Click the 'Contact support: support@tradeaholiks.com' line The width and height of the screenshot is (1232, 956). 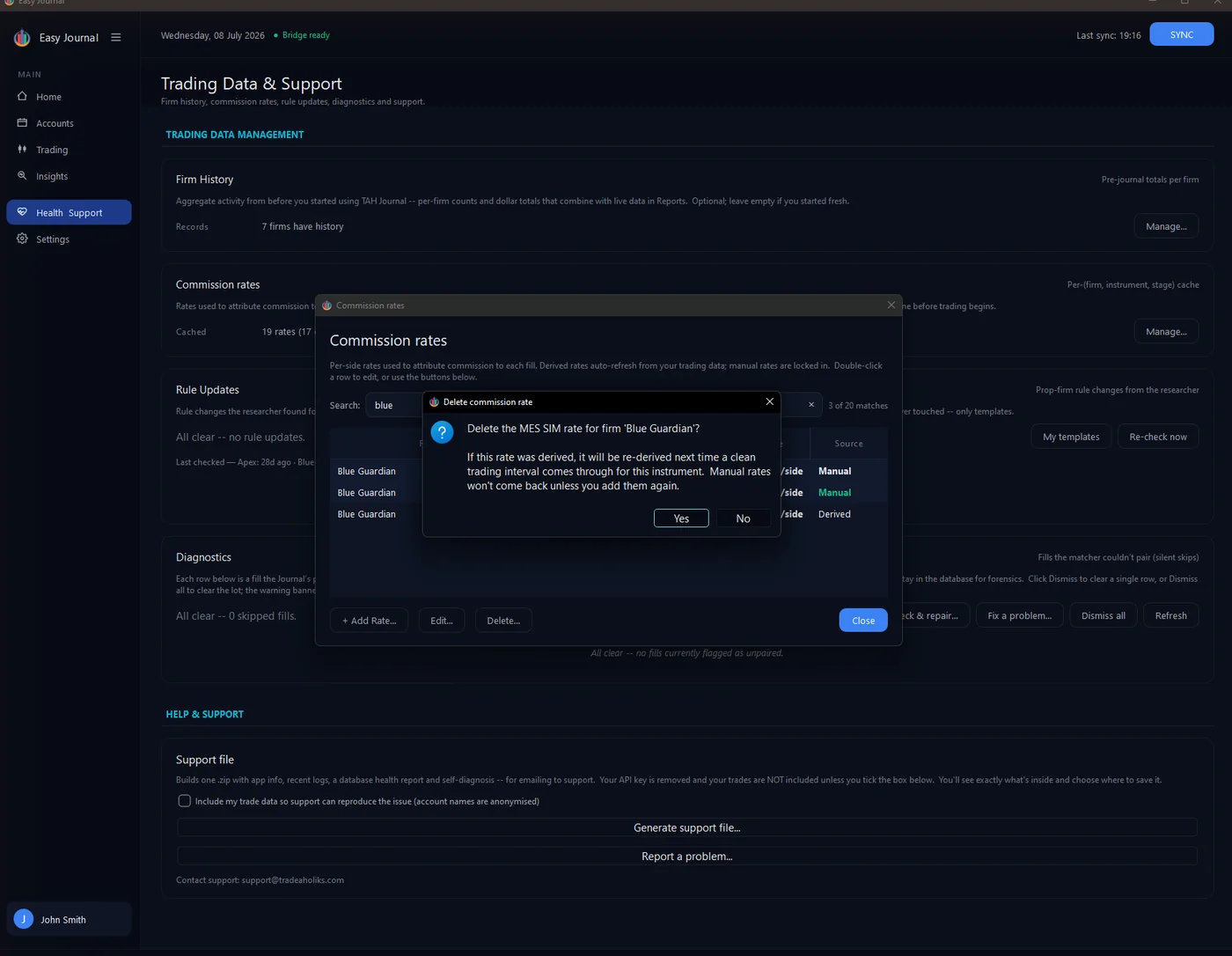[x=260, y=880]
